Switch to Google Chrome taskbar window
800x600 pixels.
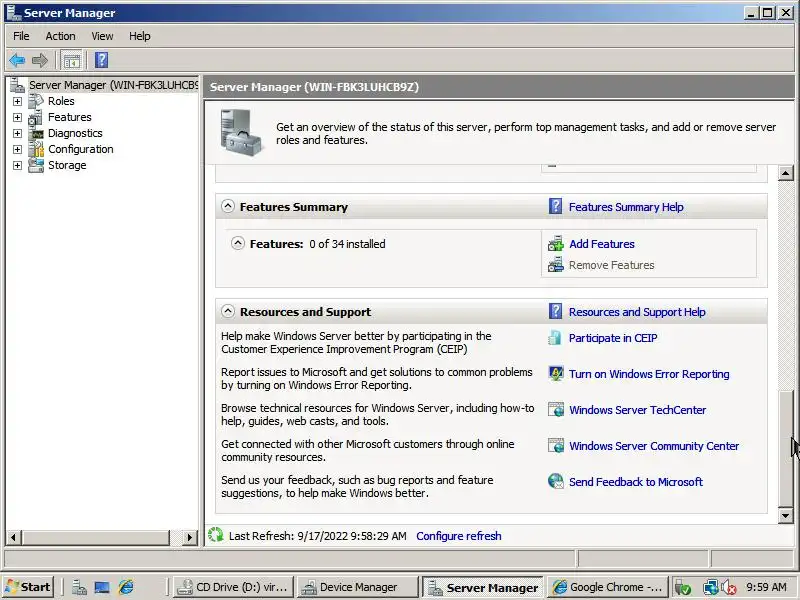pyautogui.click(x=608, y=587)
